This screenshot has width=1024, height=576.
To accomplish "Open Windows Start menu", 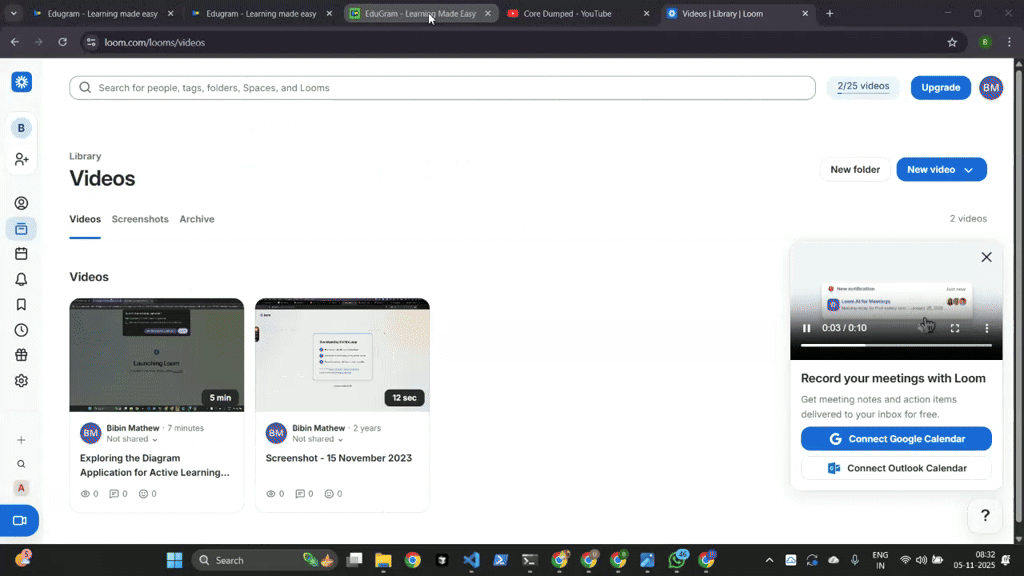I will point(174,560).
